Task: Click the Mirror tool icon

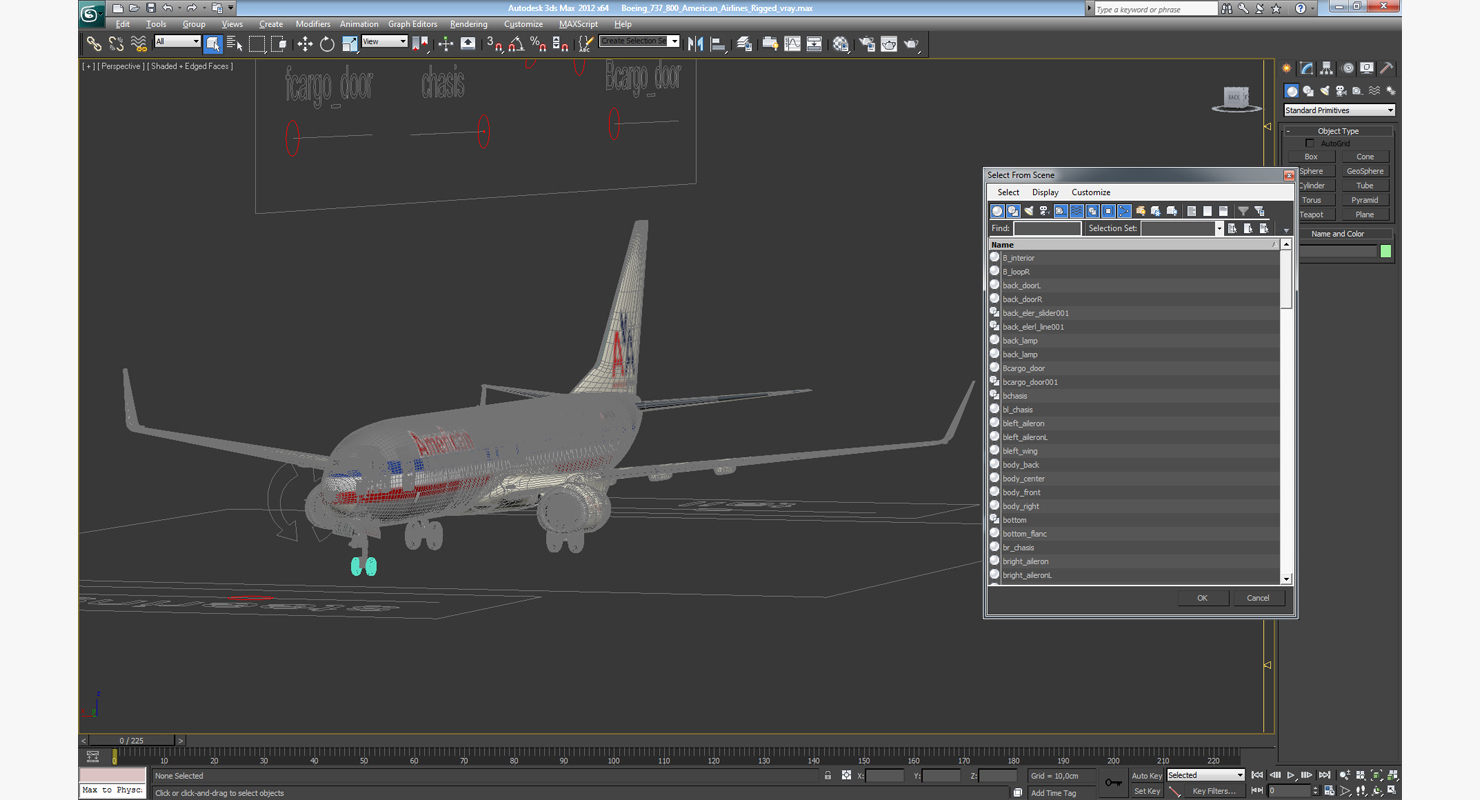Action: [696, 43]
